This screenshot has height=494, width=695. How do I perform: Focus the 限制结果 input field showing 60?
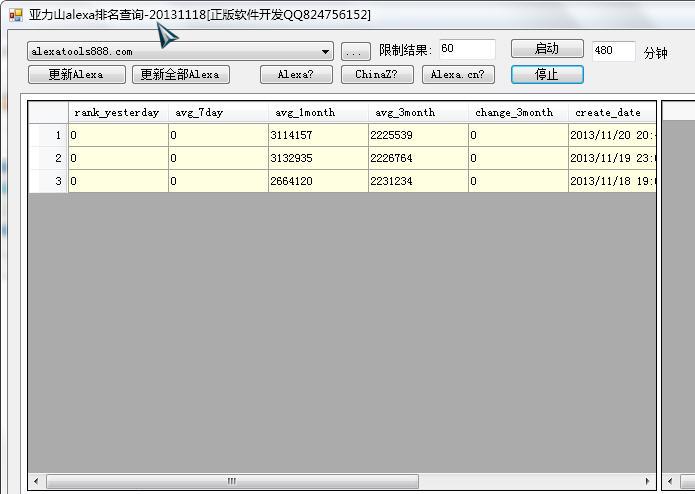tap(467, 49)
